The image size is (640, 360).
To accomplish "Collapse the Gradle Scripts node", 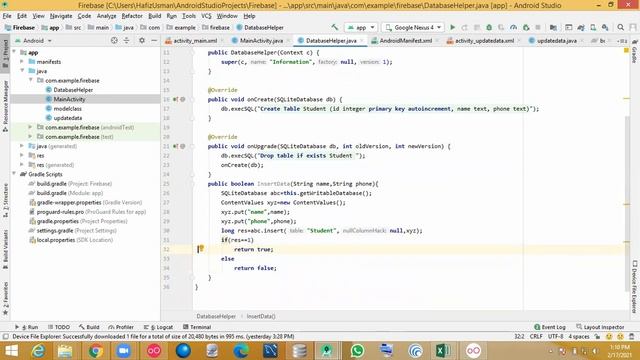I will point(15,174).
